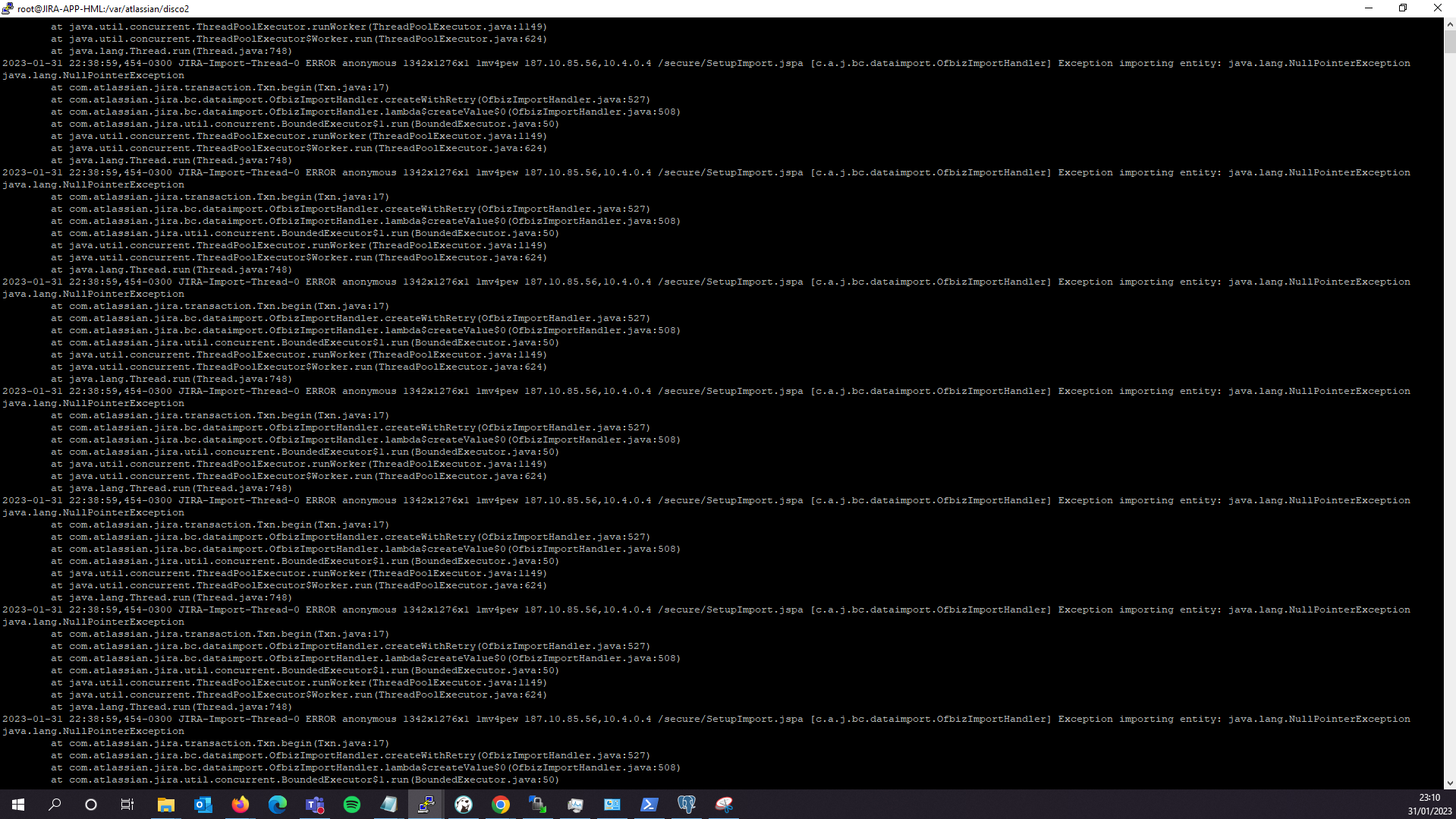This screenshot has height=819, width=1456.
Task: Switch to Google Chrome in taskbar
Action: [501, 805]
